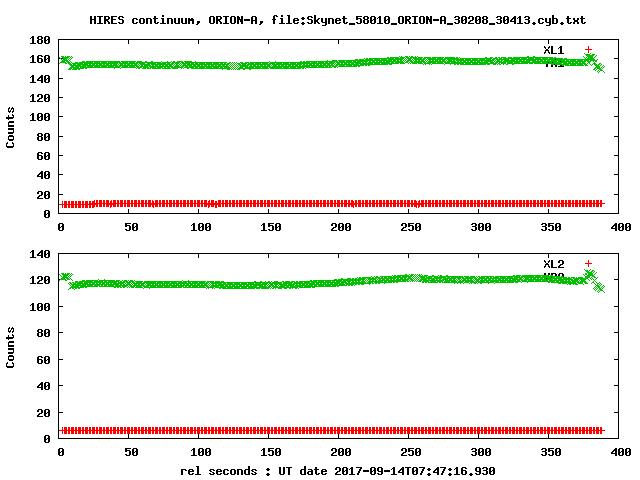Click the '250' x-axis tick under bottom plot
The height and width of the screenshot is (480, 640).
(411, 452)
